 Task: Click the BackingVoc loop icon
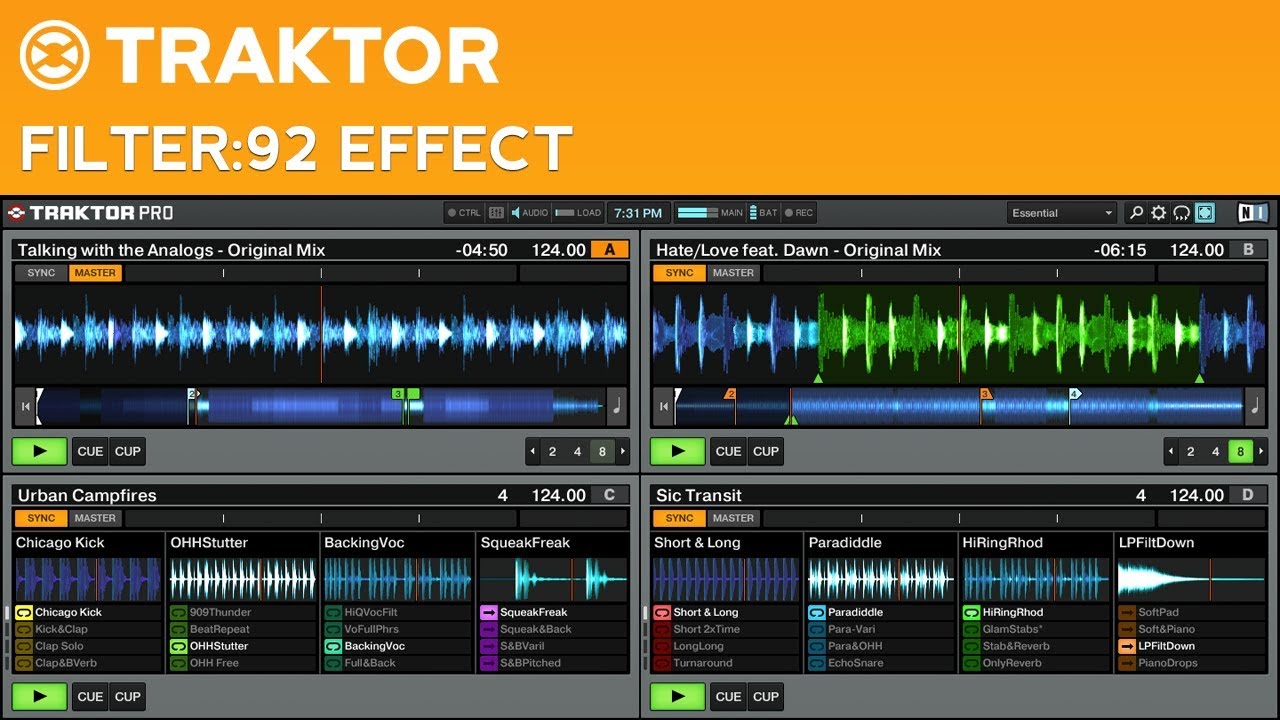333,646
